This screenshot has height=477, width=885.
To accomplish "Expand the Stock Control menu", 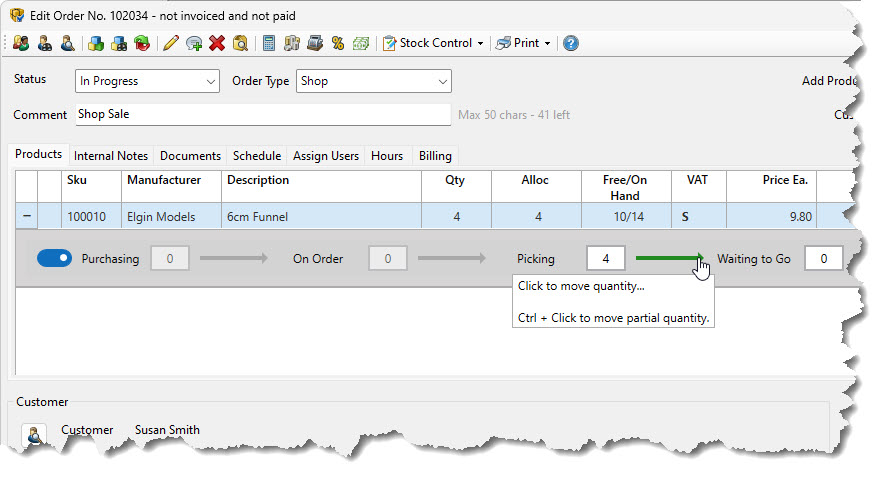I will pyautogui.click(x=434, y=43).
